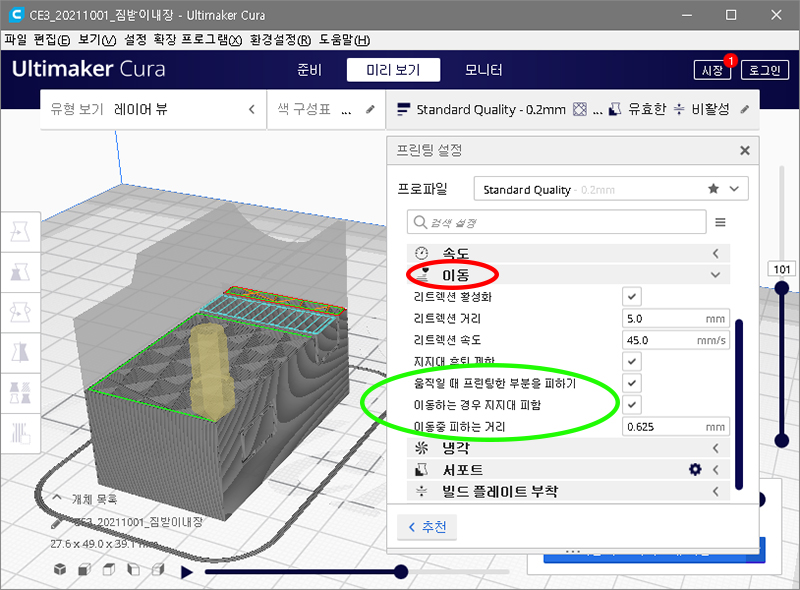Click the settings panel vertical scrollbar
Image resolution: width=800 pixels, height=590 pixels.
(x=739, y=404)
